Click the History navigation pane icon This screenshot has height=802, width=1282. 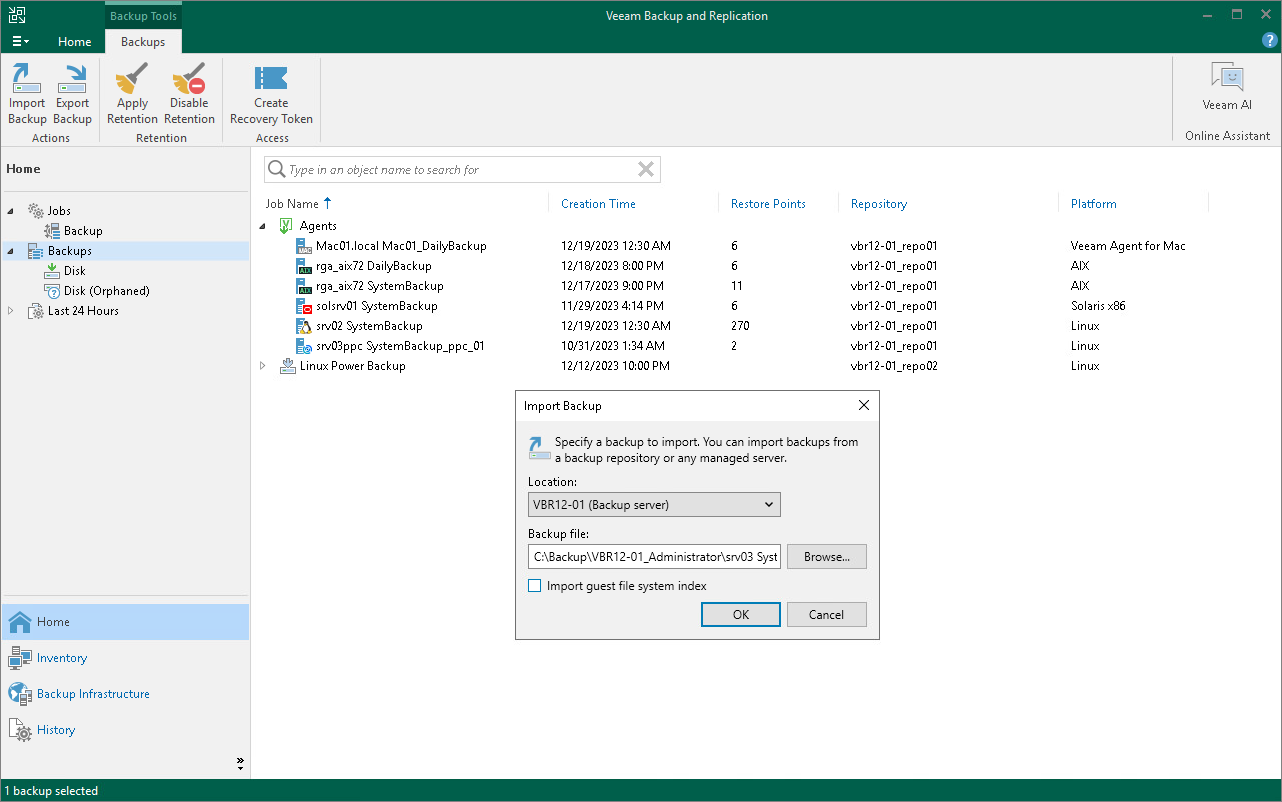click(x=20, y=730)
